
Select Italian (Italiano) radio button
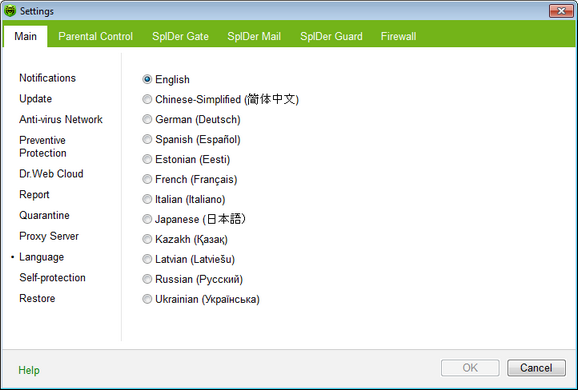147,199
